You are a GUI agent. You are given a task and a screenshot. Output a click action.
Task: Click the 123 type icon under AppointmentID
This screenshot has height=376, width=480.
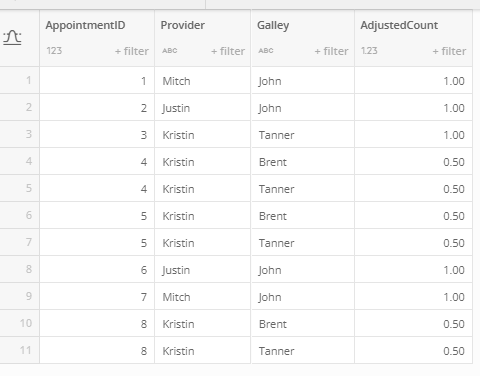point(54,51)
